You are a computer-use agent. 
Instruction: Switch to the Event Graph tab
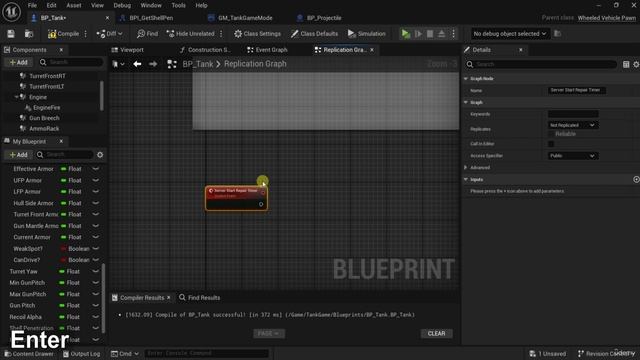point(271,50)
